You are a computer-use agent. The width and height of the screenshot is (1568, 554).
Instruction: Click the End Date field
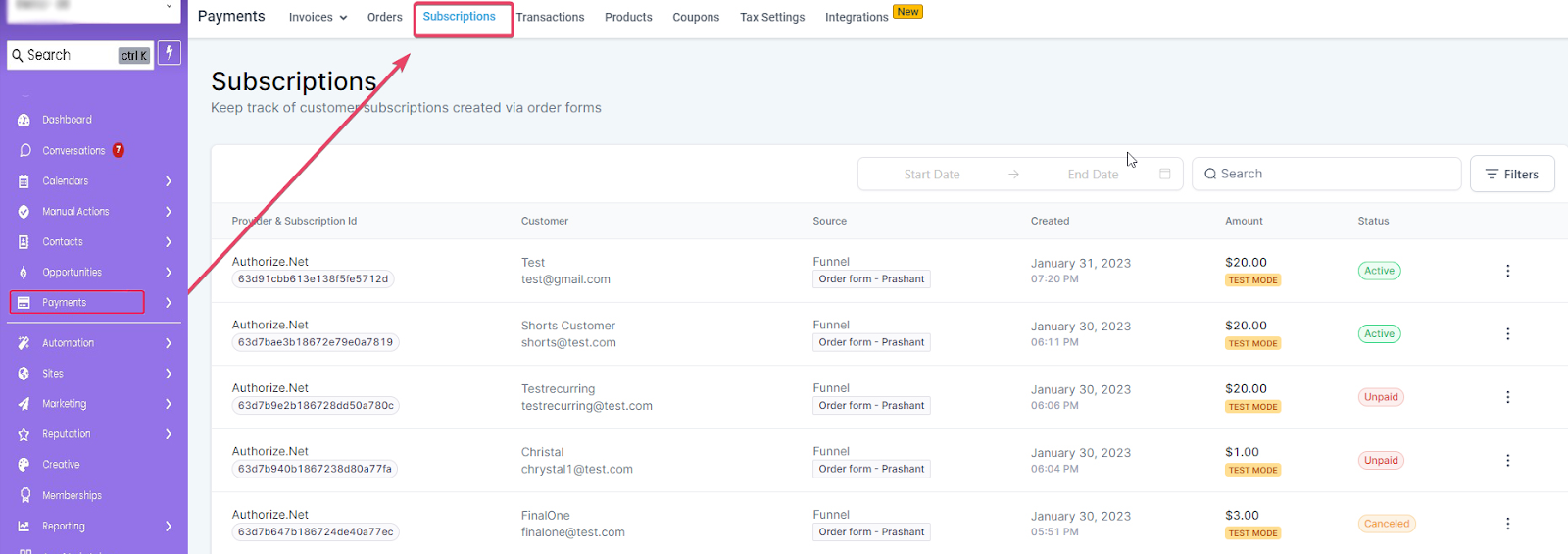1093,174
